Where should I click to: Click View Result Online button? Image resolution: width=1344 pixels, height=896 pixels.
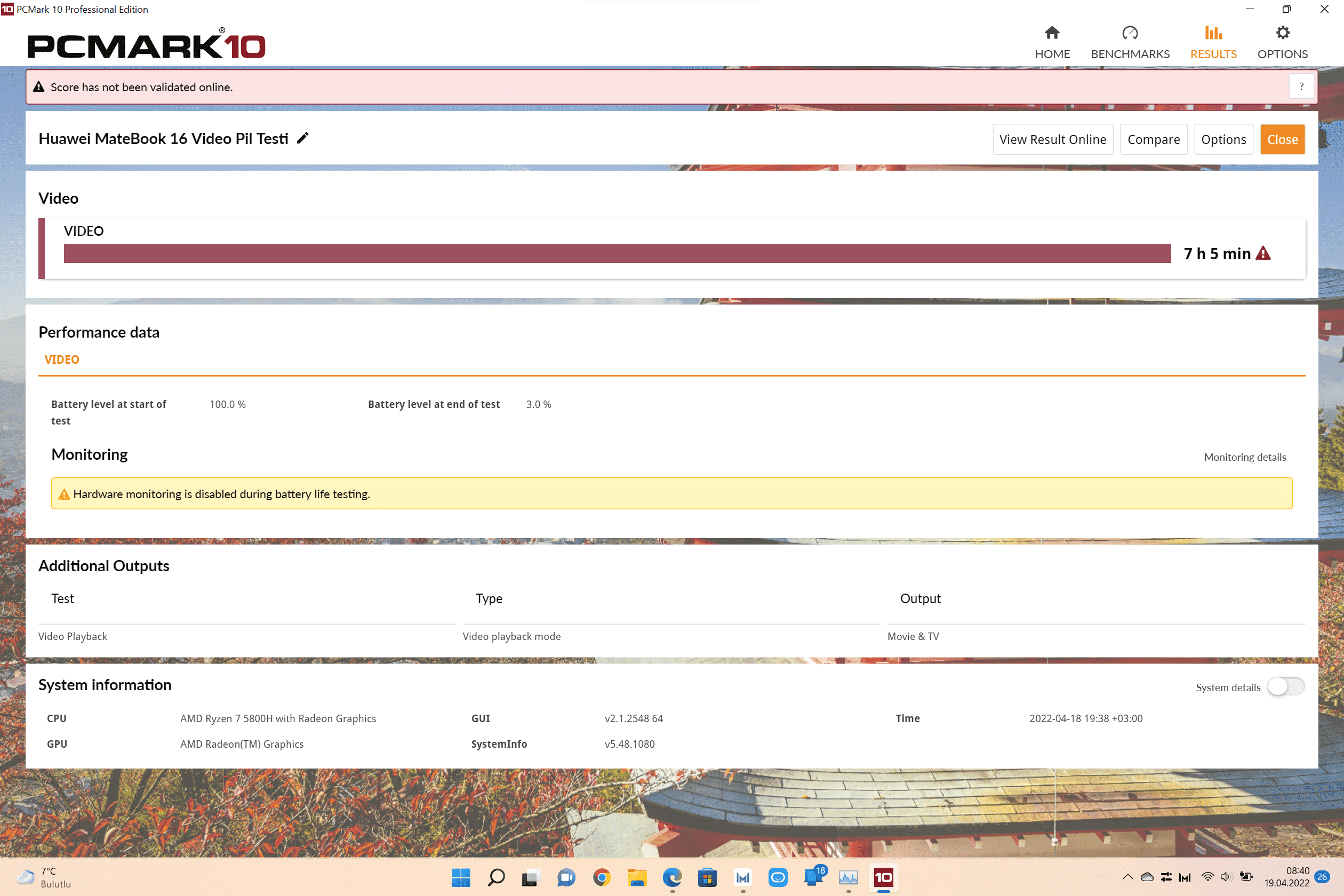click(x=1052, y=139)
